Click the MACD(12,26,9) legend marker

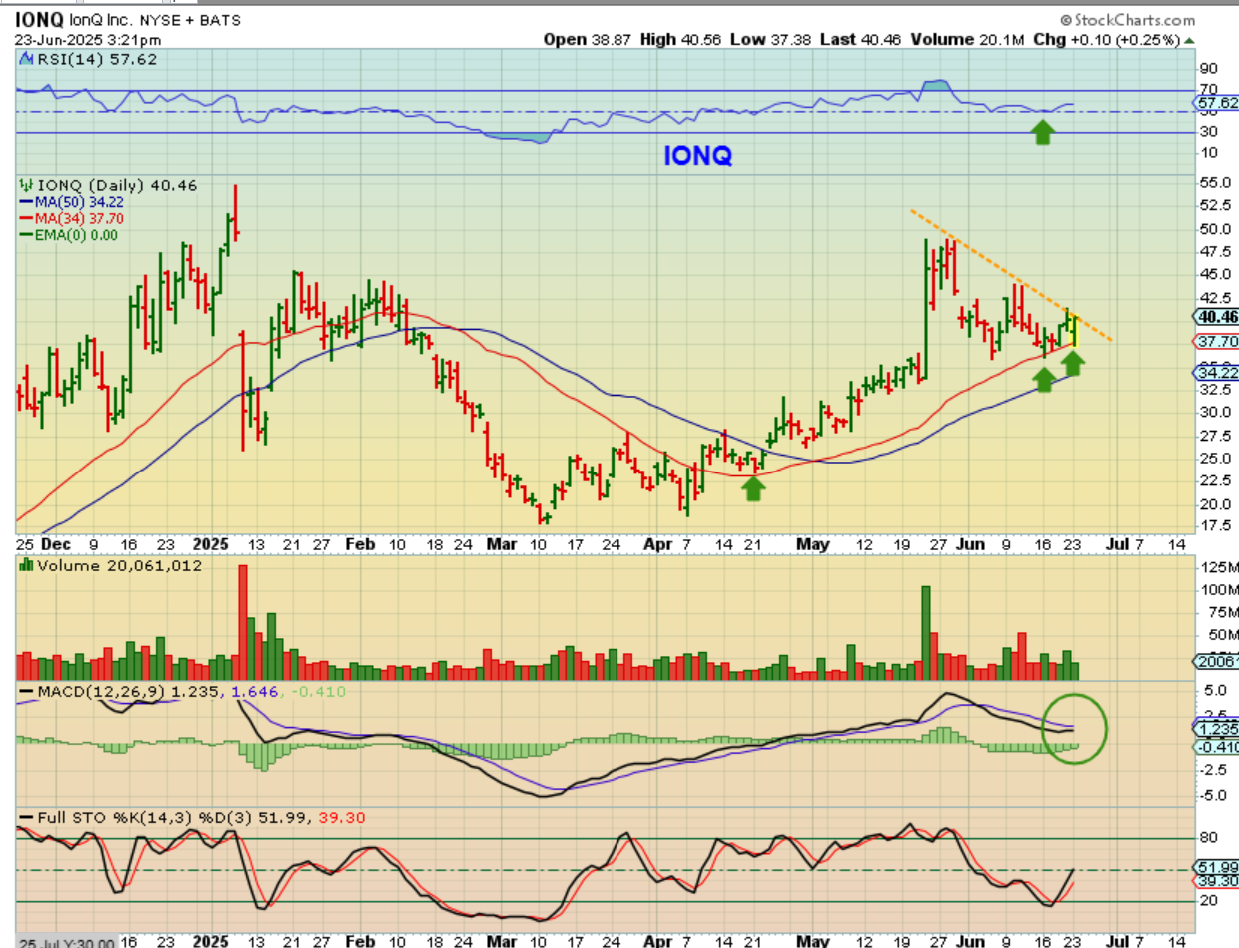[25, 692]
